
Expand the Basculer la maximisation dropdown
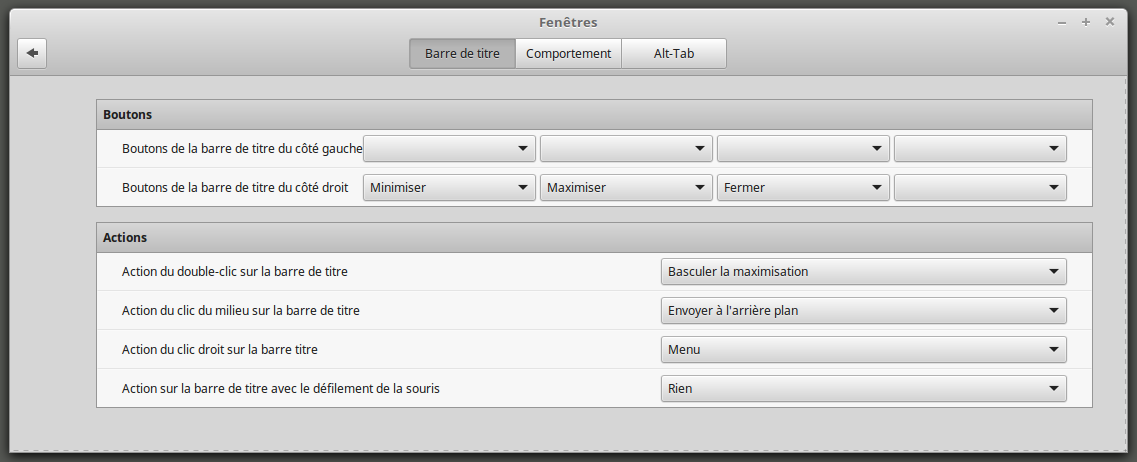click(863, 272)
